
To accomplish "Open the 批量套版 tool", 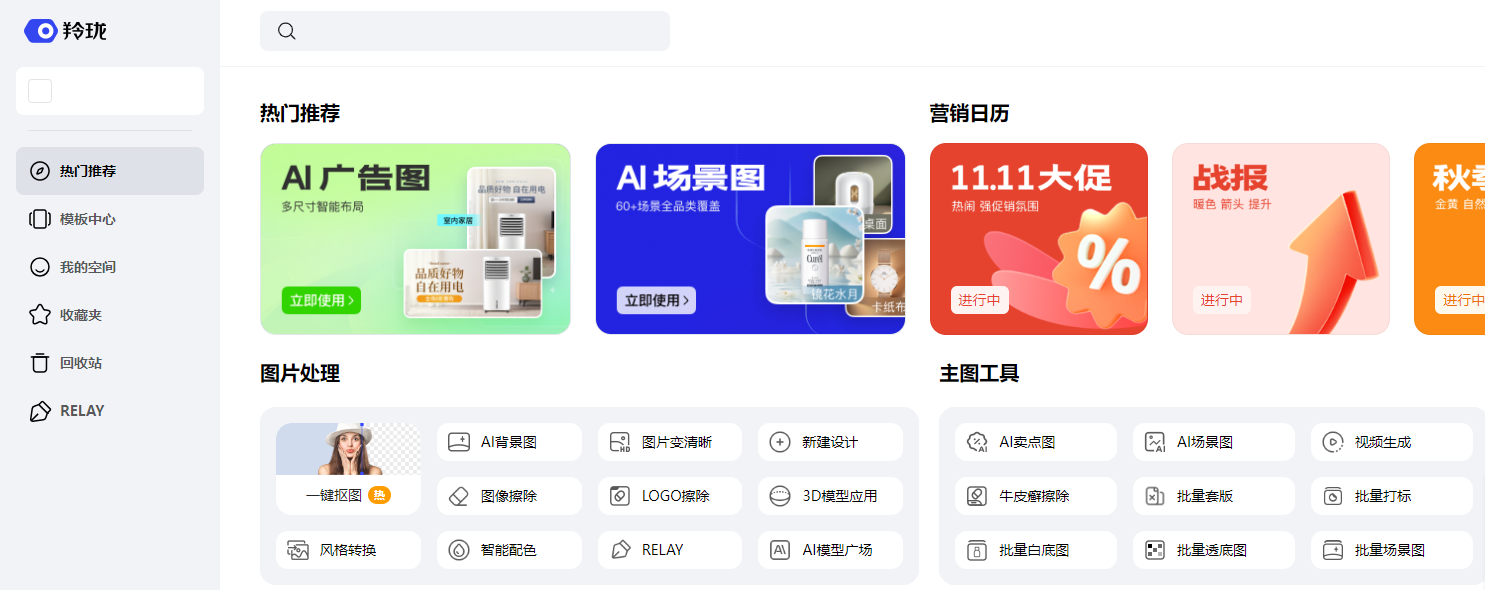I will coord(1214,496).
